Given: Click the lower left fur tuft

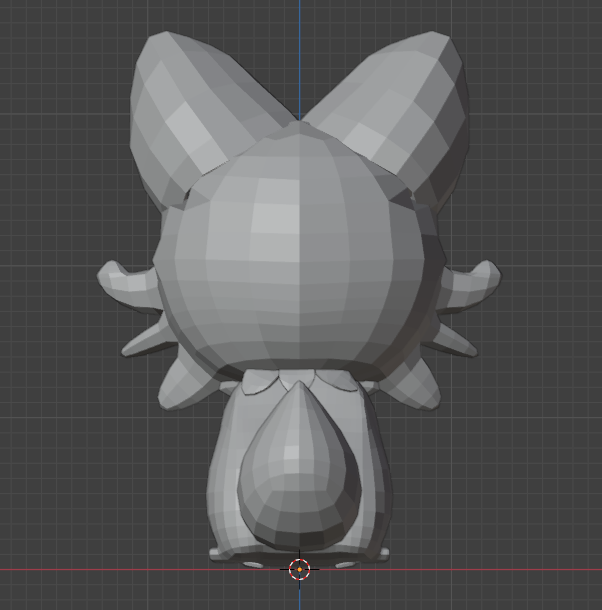Looking at the screenshot, I should pyautogui.click(x=180, y=388).
